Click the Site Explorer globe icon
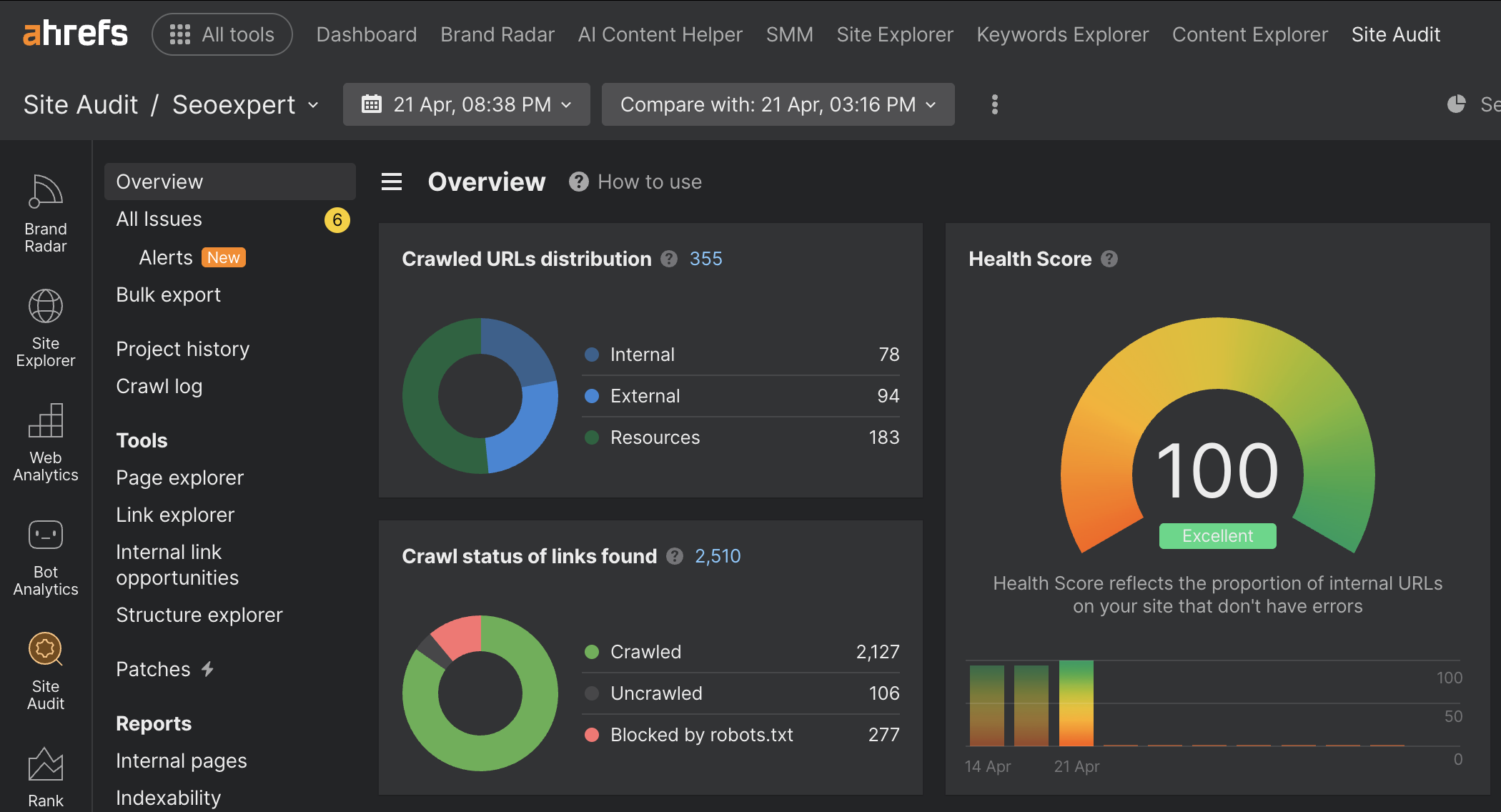The height and width of the screenshot is (812, 1501). (x=45, y=307)
